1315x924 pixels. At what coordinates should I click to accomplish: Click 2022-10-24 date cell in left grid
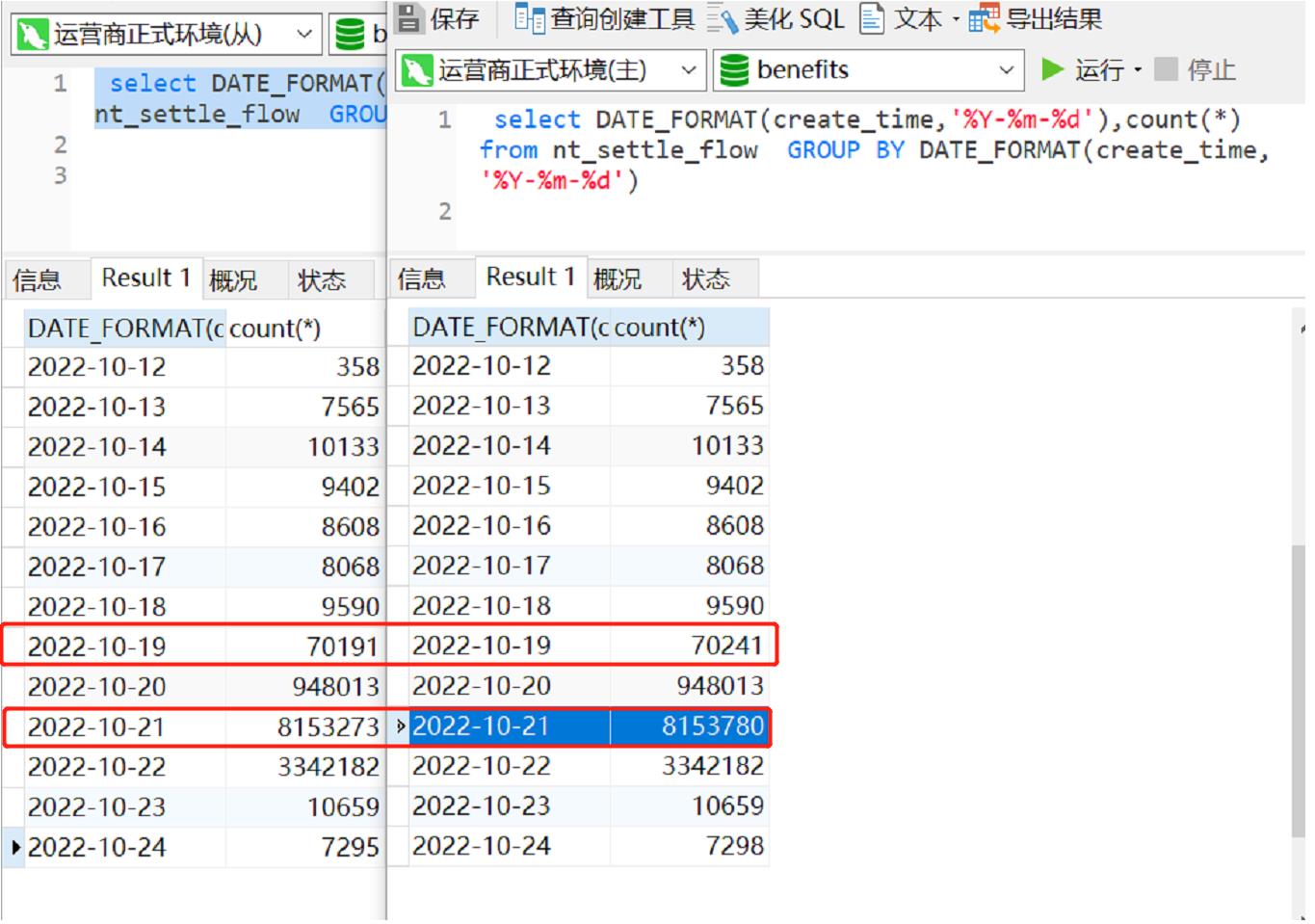tap(125, 848)
